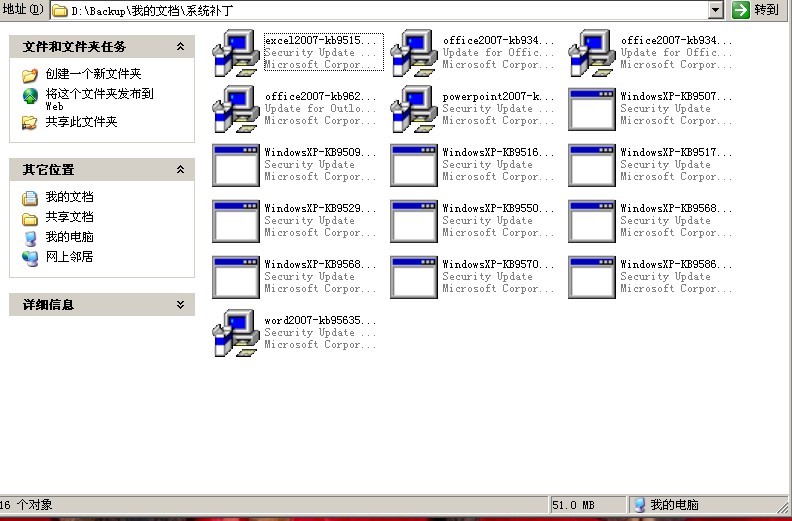The width and height of the screenshot is (792, 521).
Task: Click the 转到 button label
Action: pos(766,10)
